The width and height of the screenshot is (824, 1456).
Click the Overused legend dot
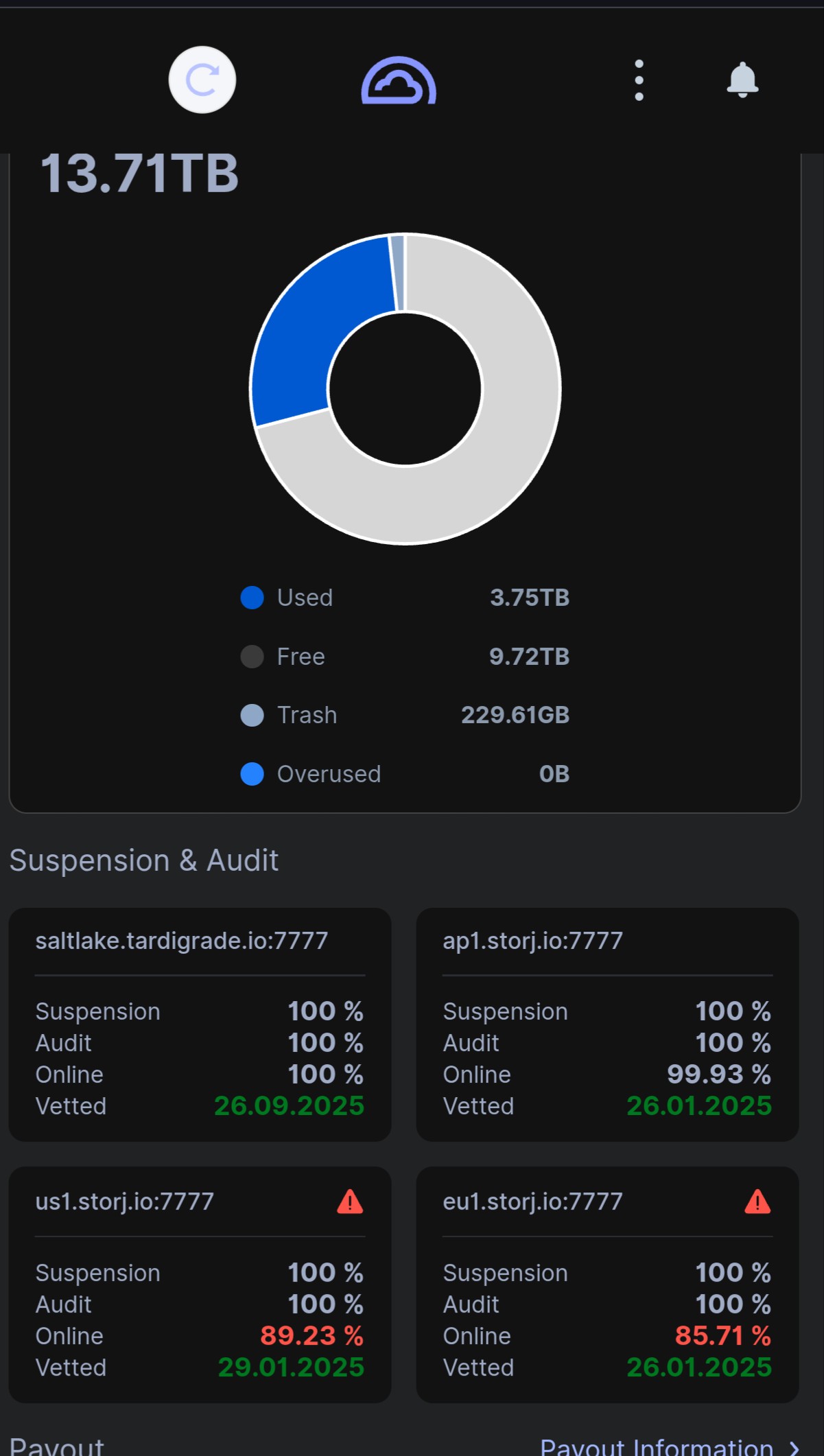point(252,774)
